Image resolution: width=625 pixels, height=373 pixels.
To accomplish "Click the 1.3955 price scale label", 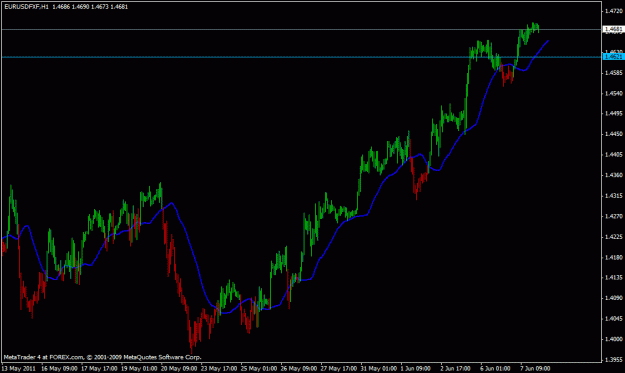I will pyautogui.click(x=614, y=360).
